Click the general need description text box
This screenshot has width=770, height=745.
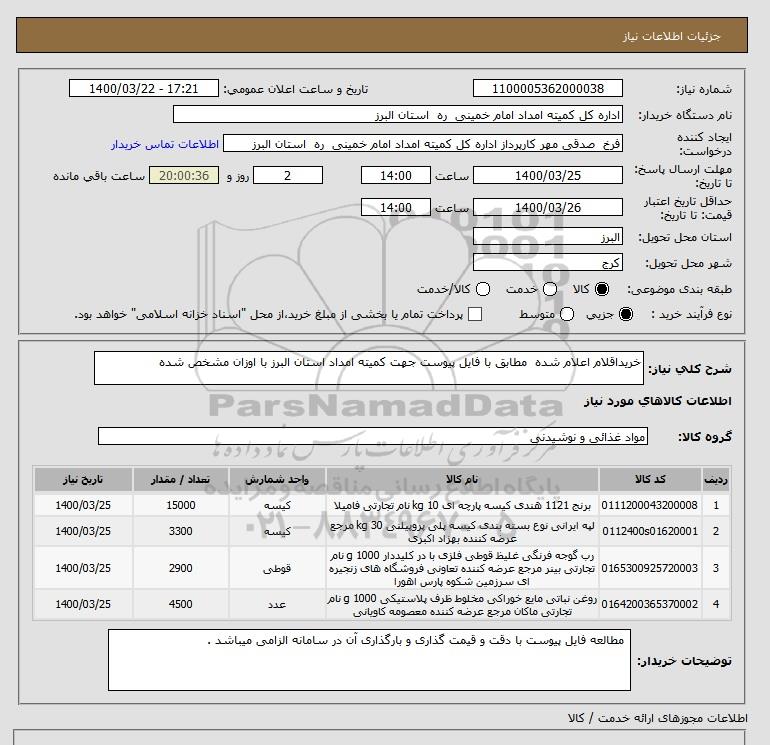(369, 368)
